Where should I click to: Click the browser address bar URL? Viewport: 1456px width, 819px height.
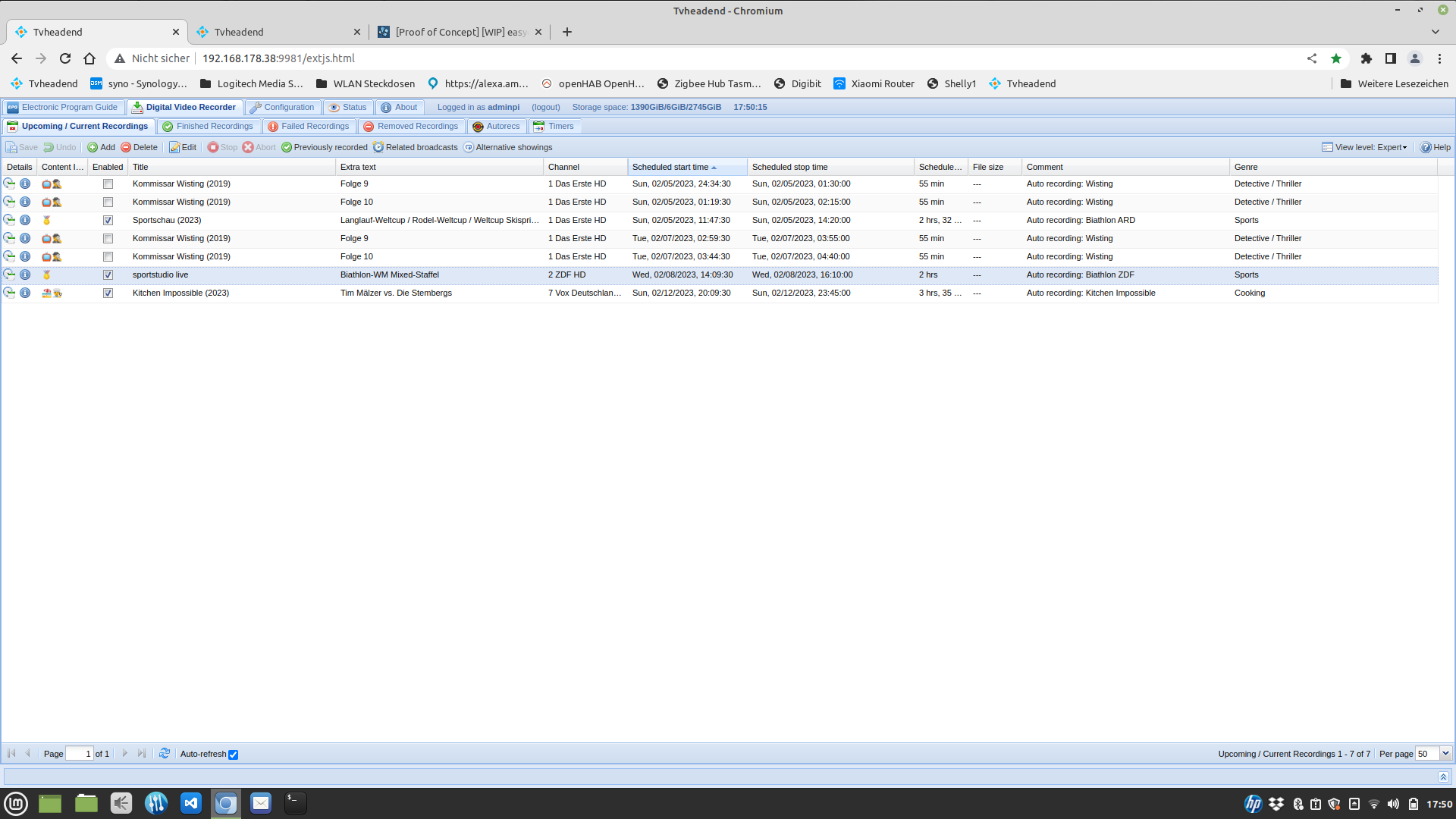278,58
